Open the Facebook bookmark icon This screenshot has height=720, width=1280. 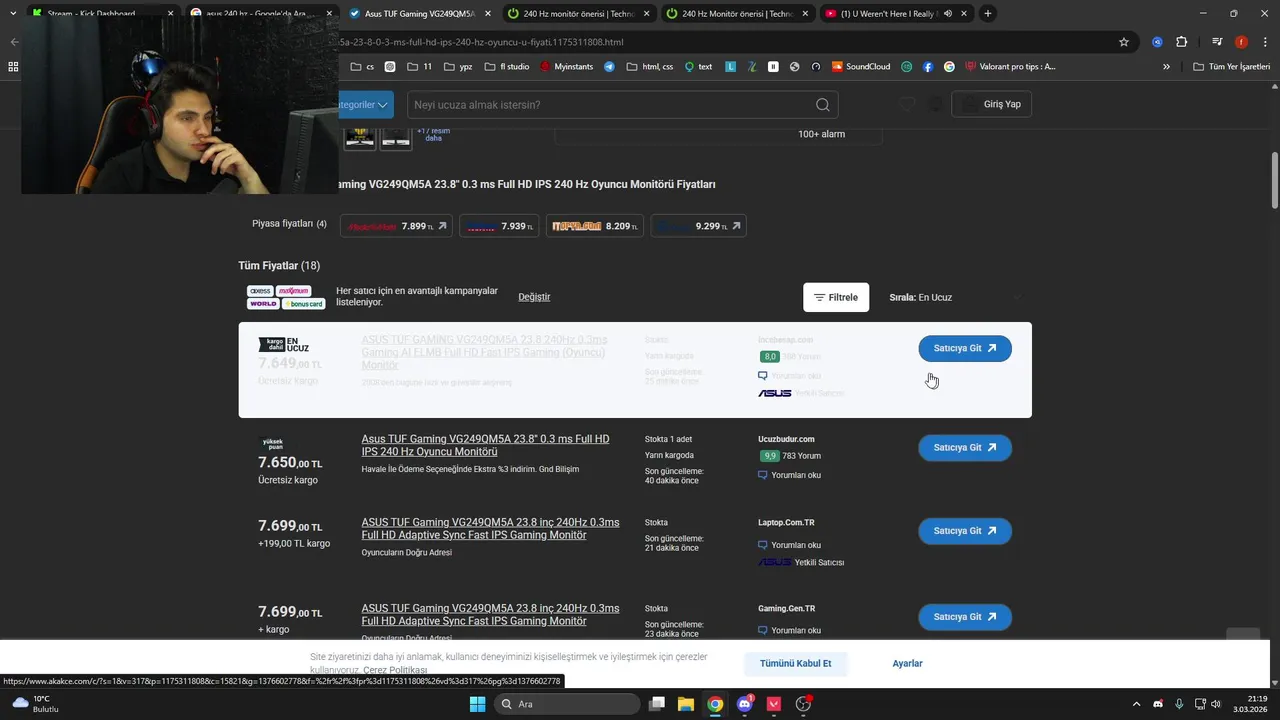point(928,67)
